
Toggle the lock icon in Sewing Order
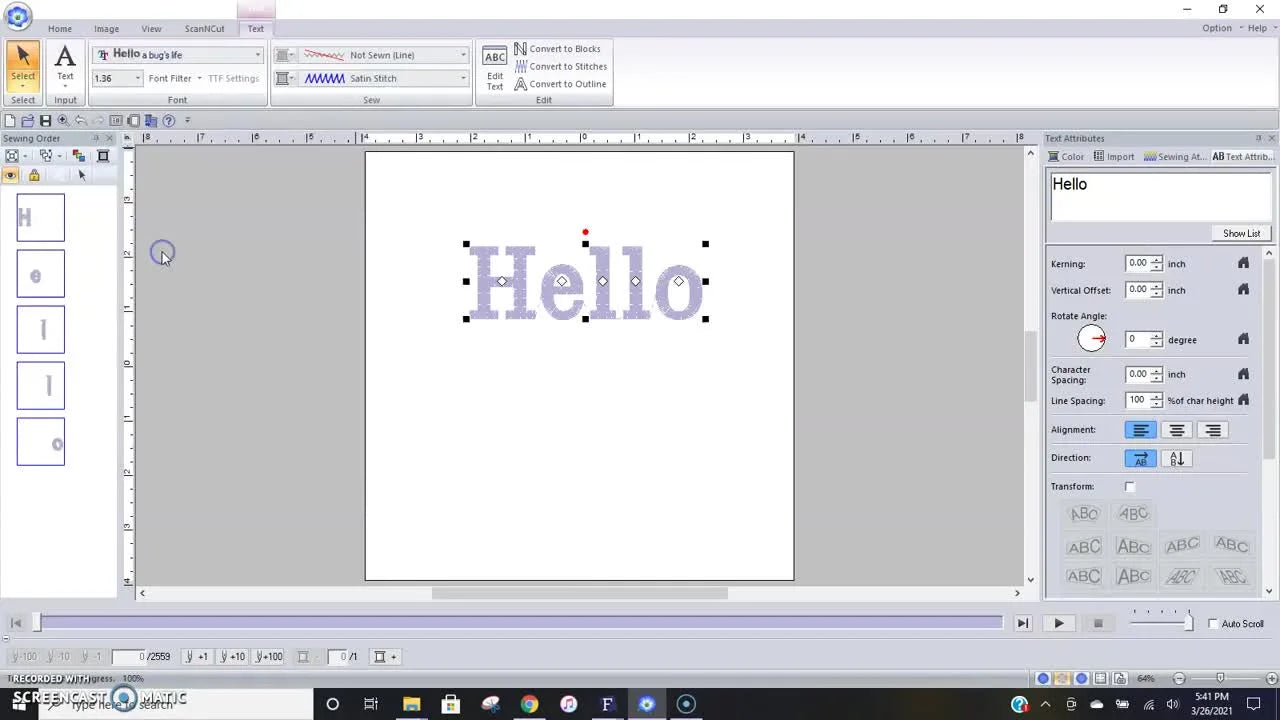(33, 175)
